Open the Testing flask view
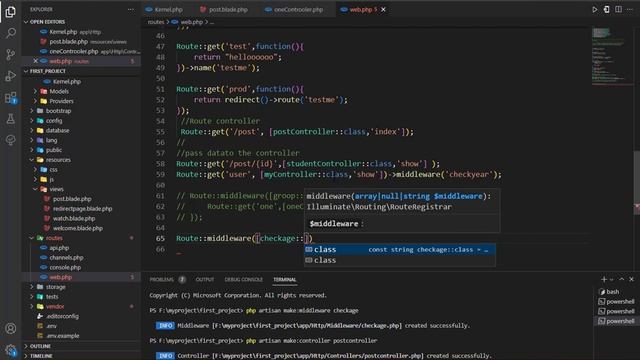The height and width of the screenshot is (360, 640). (11, 119)
